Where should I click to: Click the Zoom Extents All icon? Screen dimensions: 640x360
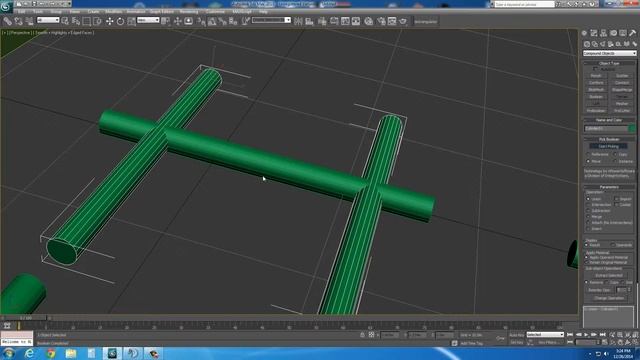click(635, 335)
